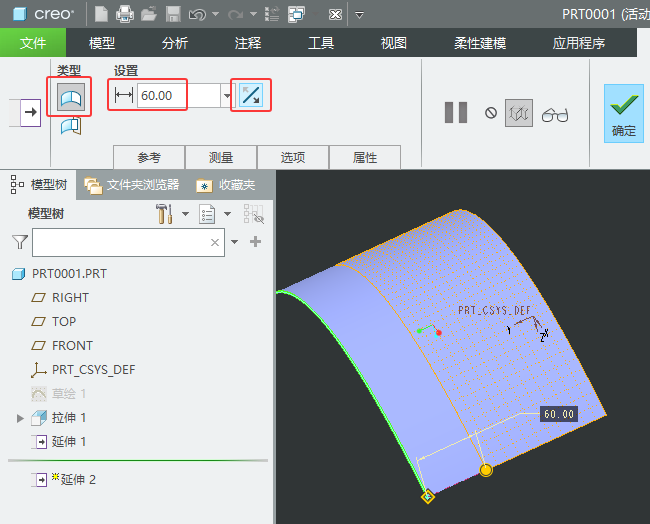Click the Print icon in quick access toolbar

(x=125, y=15)
